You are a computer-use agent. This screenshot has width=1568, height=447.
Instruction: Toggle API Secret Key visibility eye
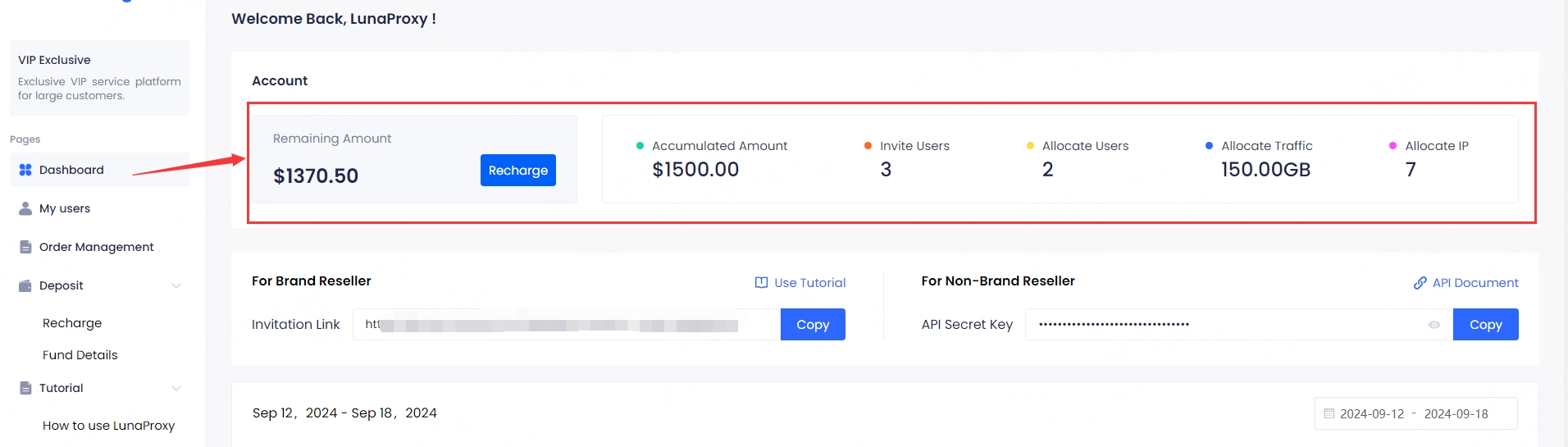(x=1434, y=325)
